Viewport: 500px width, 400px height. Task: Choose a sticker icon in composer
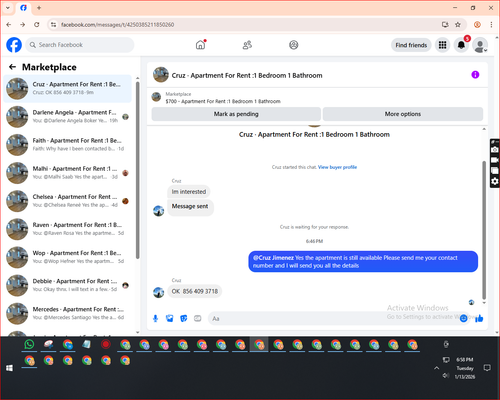184,318
